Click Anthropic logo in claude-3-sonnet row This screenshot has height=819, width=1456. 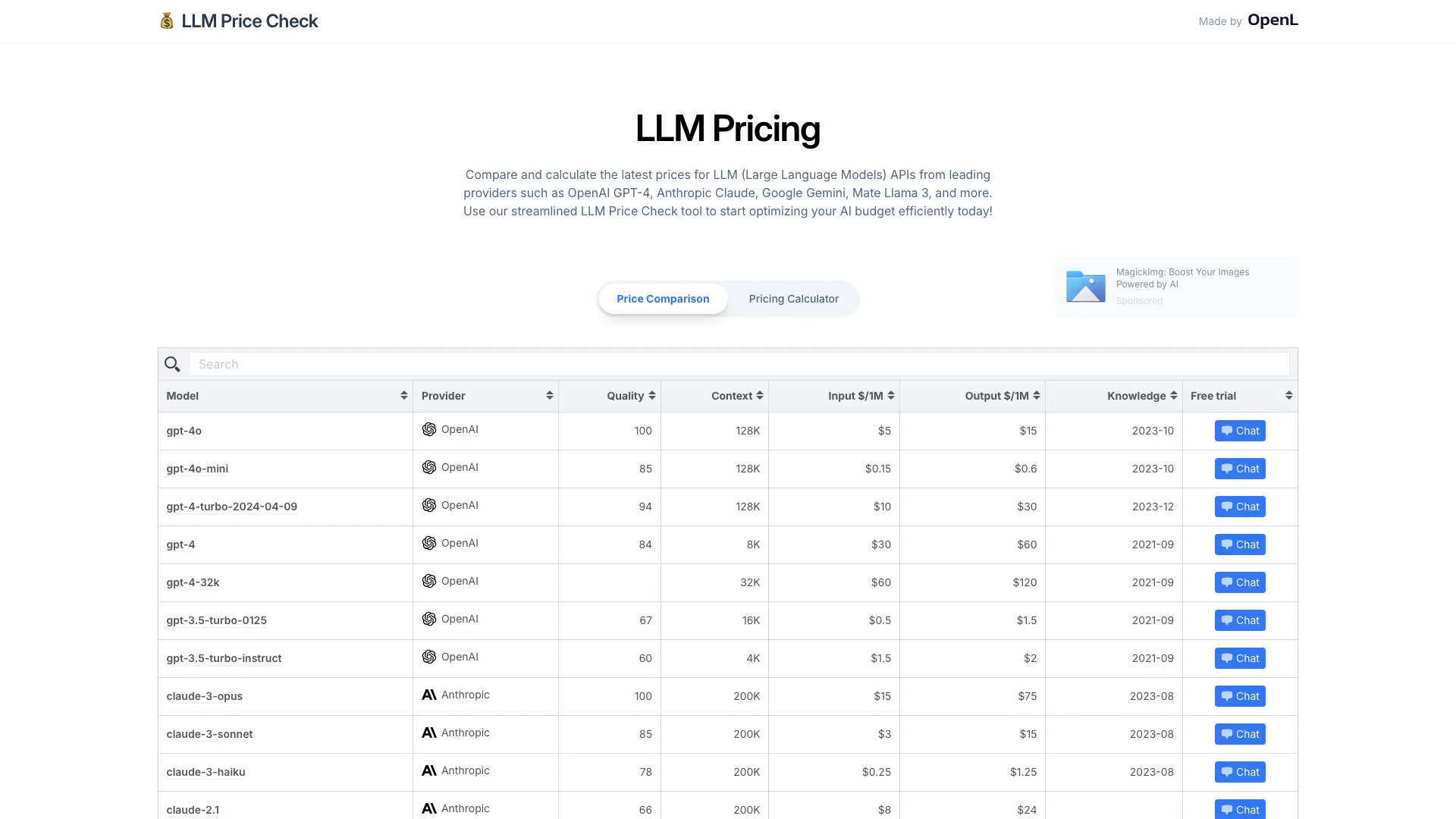point(429,733)
